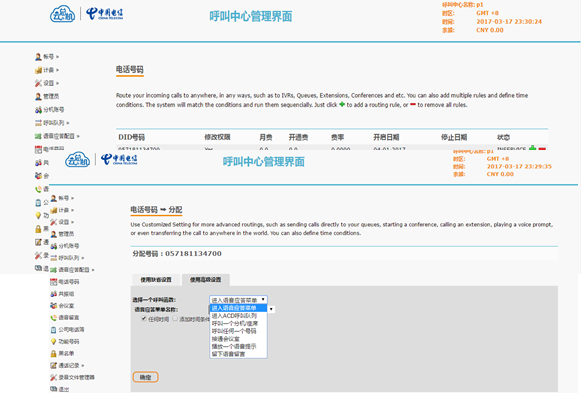The width and height of the screenshot is (581, 393).
Task: Click the DID号码 column header
Action: click(x=132, y=137)
